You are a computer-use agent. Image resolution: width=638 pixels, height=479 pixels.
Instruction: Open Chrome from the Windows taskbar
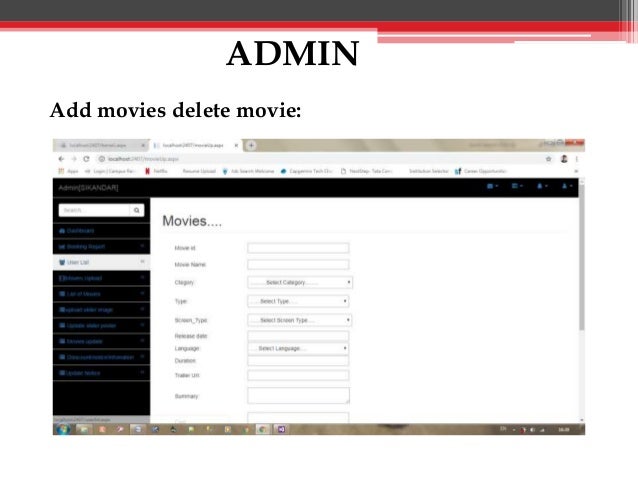(x=263, y=429)
